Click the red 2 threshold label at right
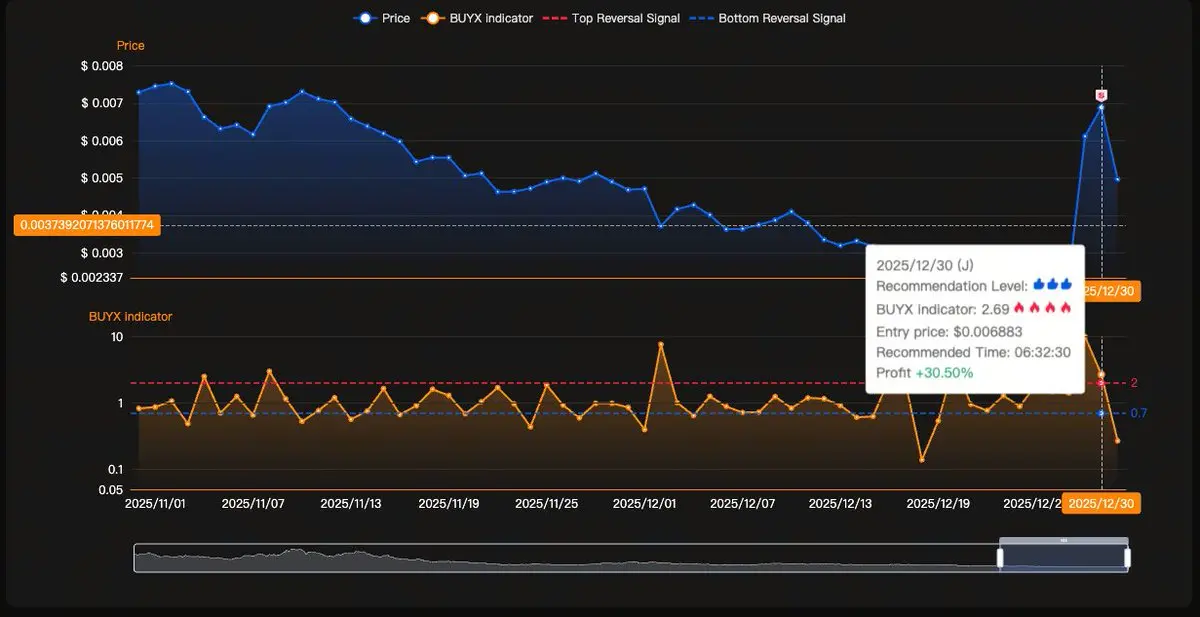This screenshot has width=1200, height=617. (x=1135, y=383)
